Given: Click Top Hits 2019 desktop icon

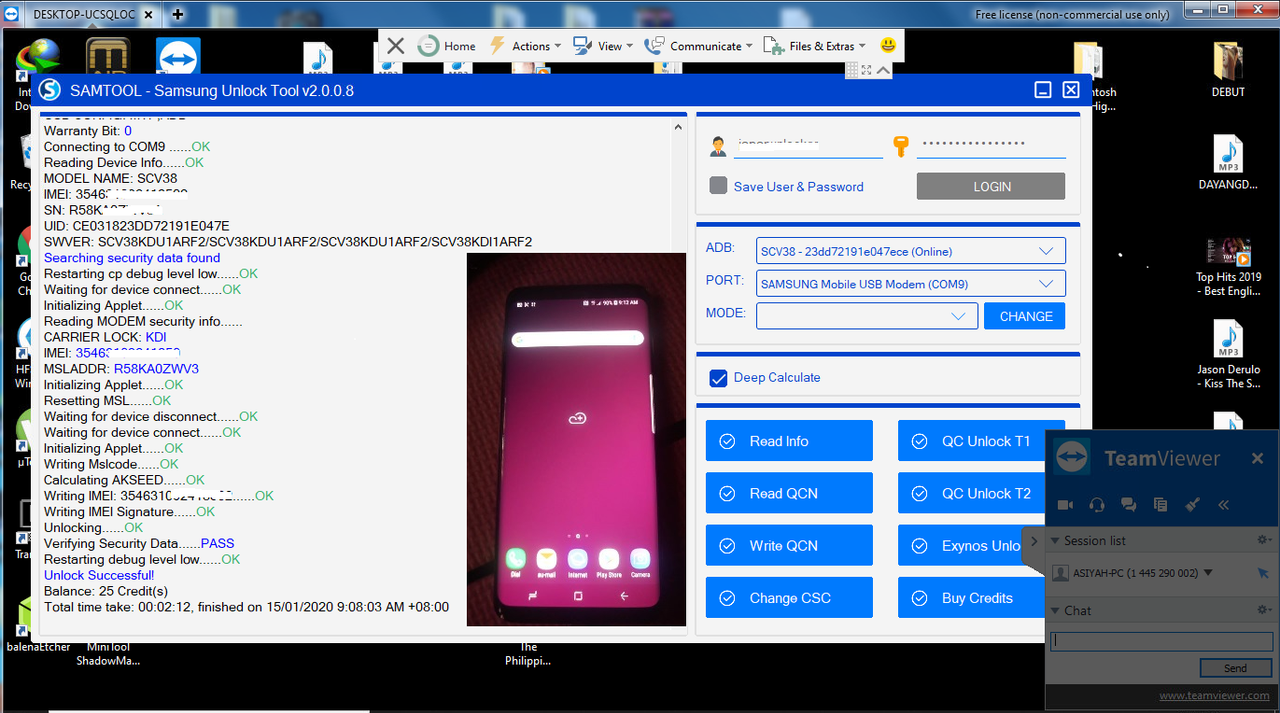Looking at the screenshot, I should (1228, 267).
